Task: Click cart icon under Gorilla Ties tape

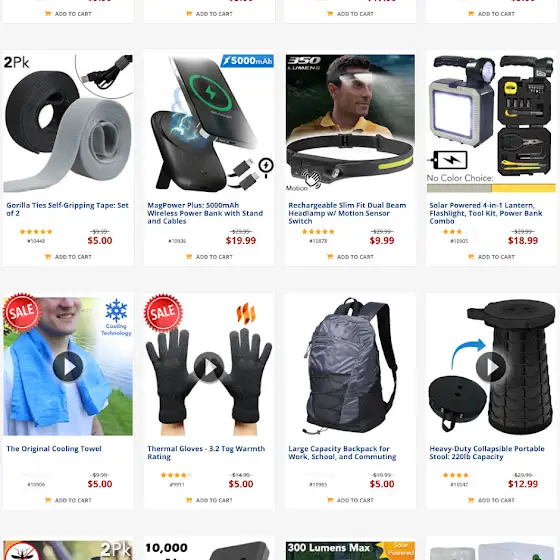Action: [x=48, y=256]
